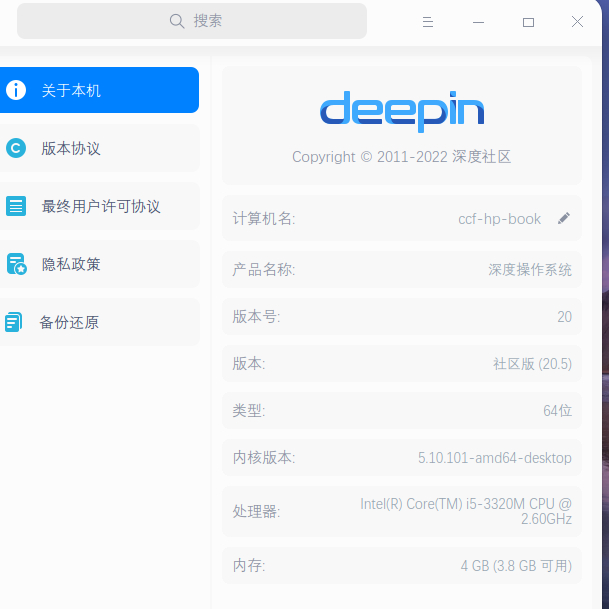Click the 计算机名 label
This screenshot has width=609, height=609.
click(x=264, y=219)
